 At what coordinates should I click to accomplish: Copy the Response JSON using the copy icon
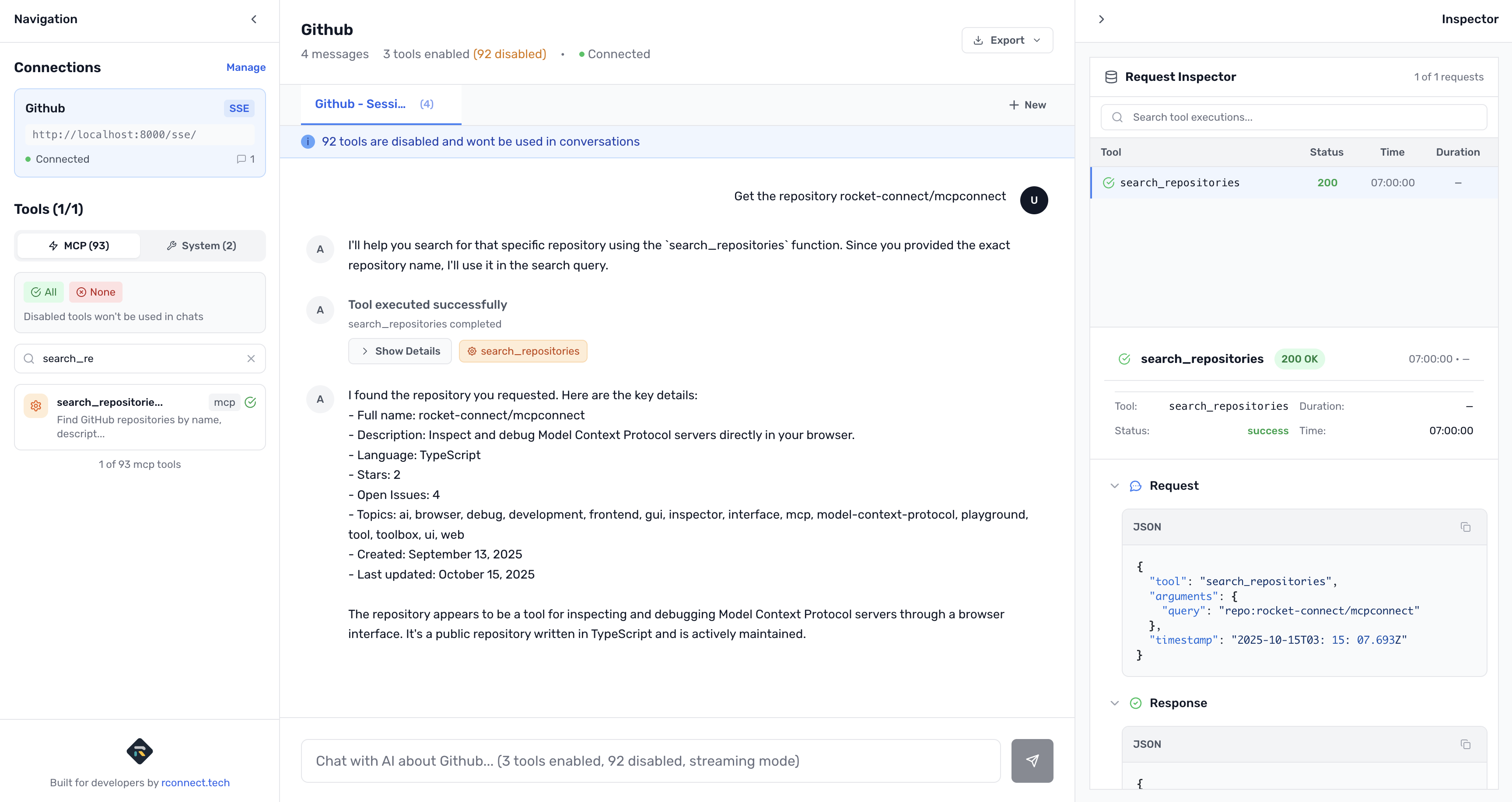point(1466,744)
